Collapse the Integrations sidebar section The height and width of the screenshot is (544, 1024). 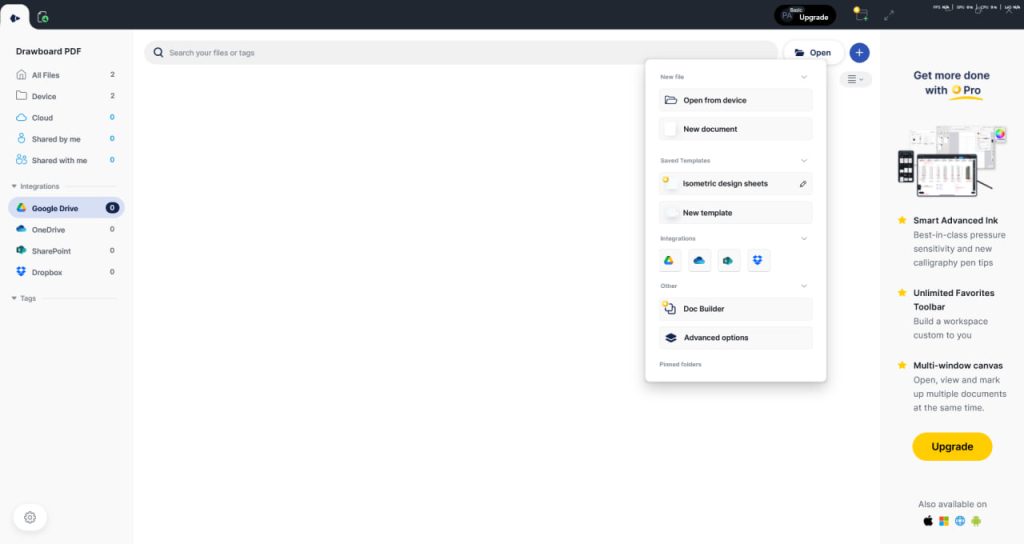pyautogui.click(x=14, y=186)
